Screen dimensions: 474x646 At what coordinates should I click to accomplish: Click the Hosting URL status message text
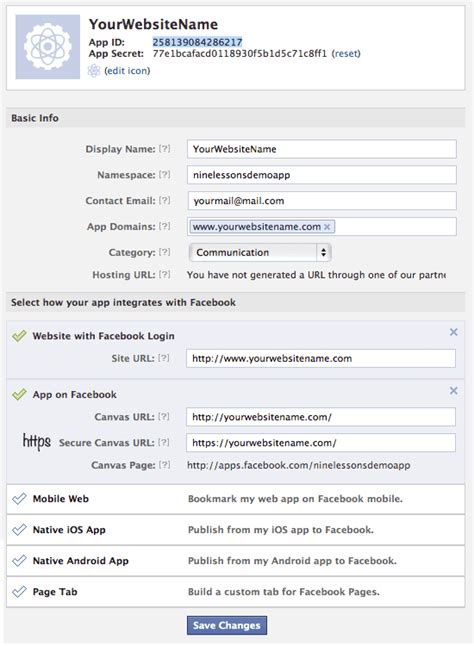click(x=316, y=275)
